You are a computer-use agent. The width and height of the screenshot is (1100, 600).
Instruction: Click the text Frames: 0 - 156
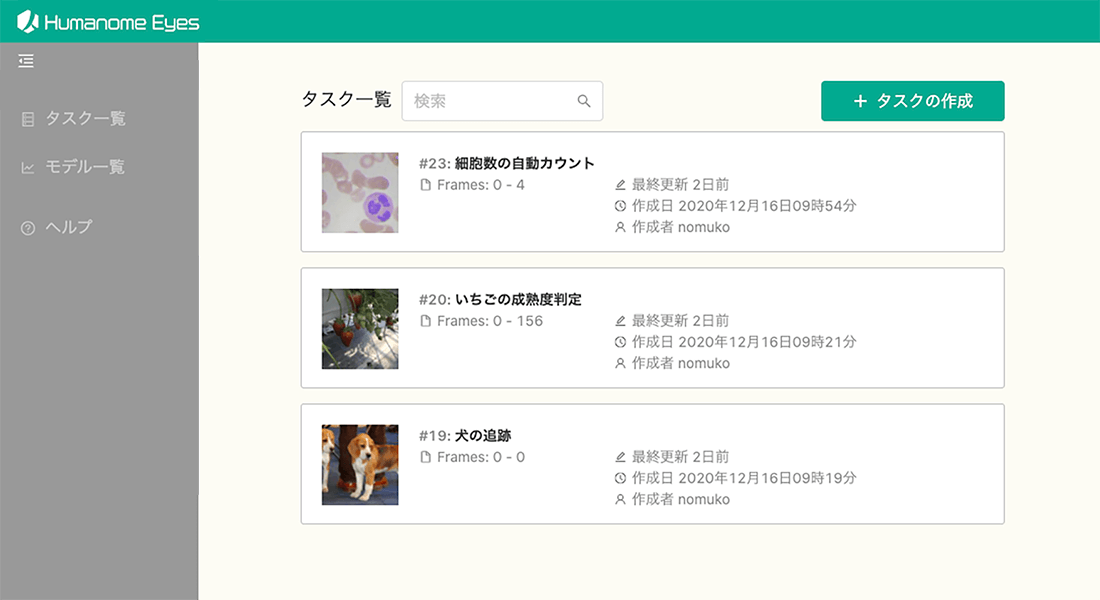[x=490, y=321]
